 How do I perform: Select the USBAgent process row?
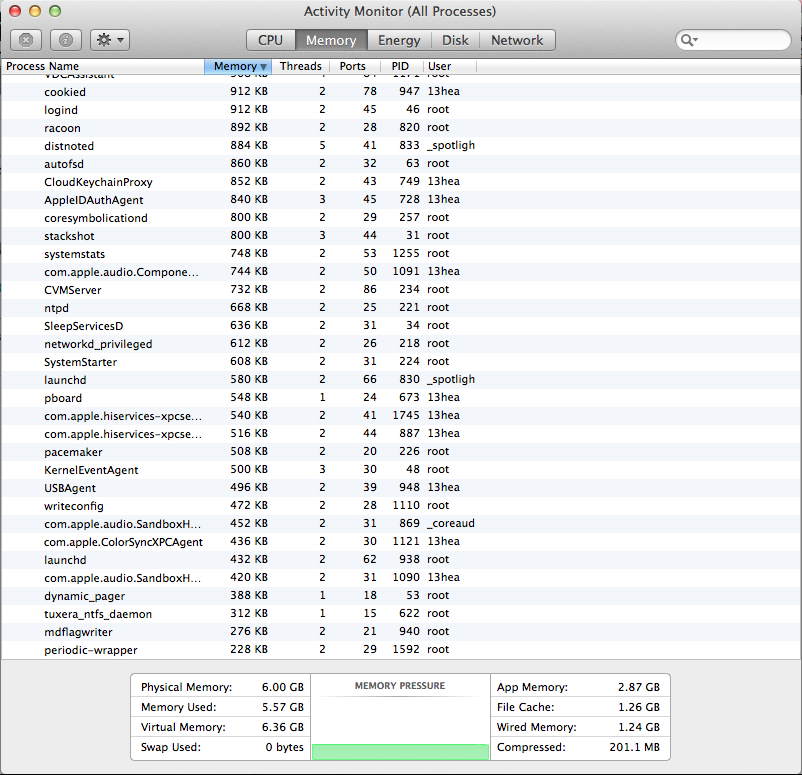point(401,488)
